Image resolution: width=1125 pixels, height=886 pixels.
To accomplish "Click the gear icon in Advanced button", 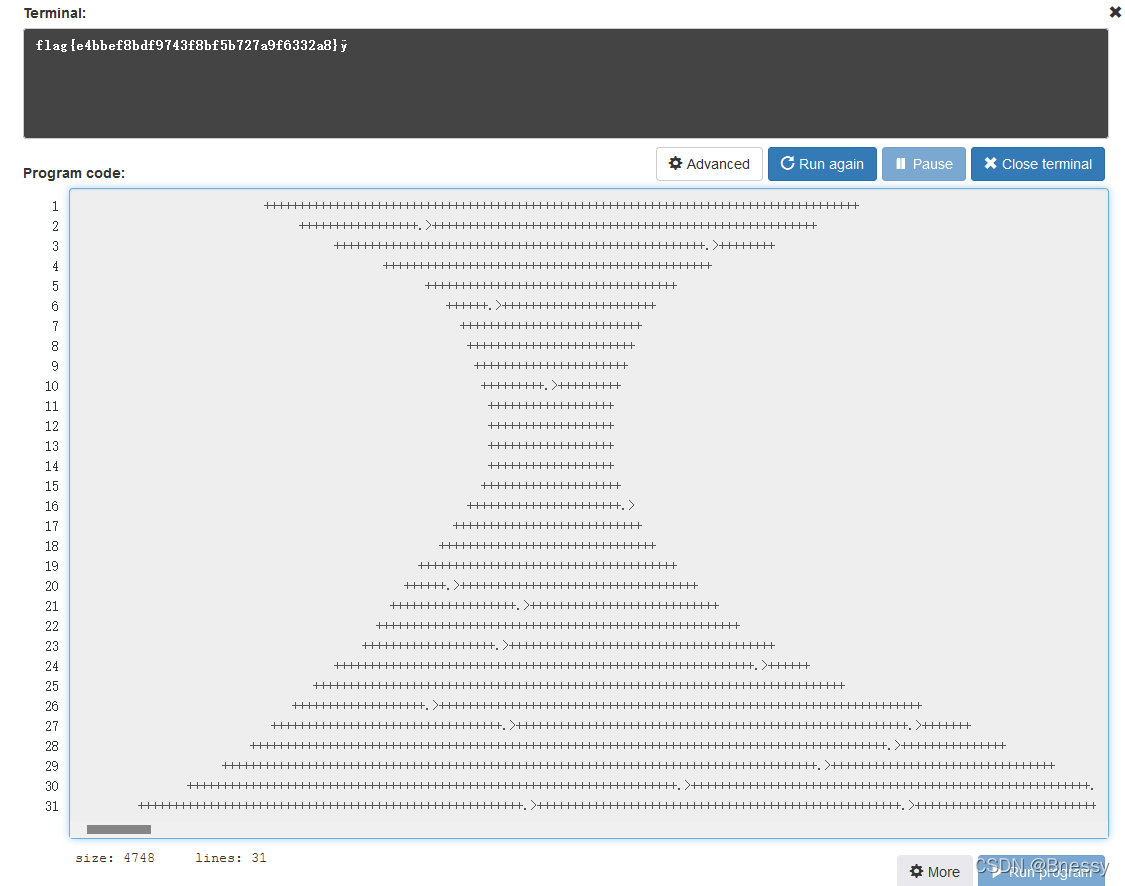I will [675, 163].
